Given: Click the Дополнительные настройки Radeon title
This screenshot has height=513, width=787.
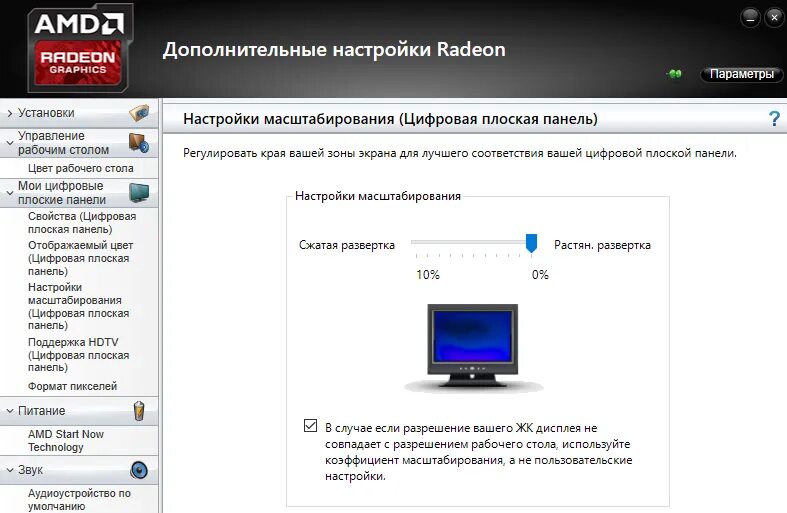Looking at the screenshot, I should [334, 50].
